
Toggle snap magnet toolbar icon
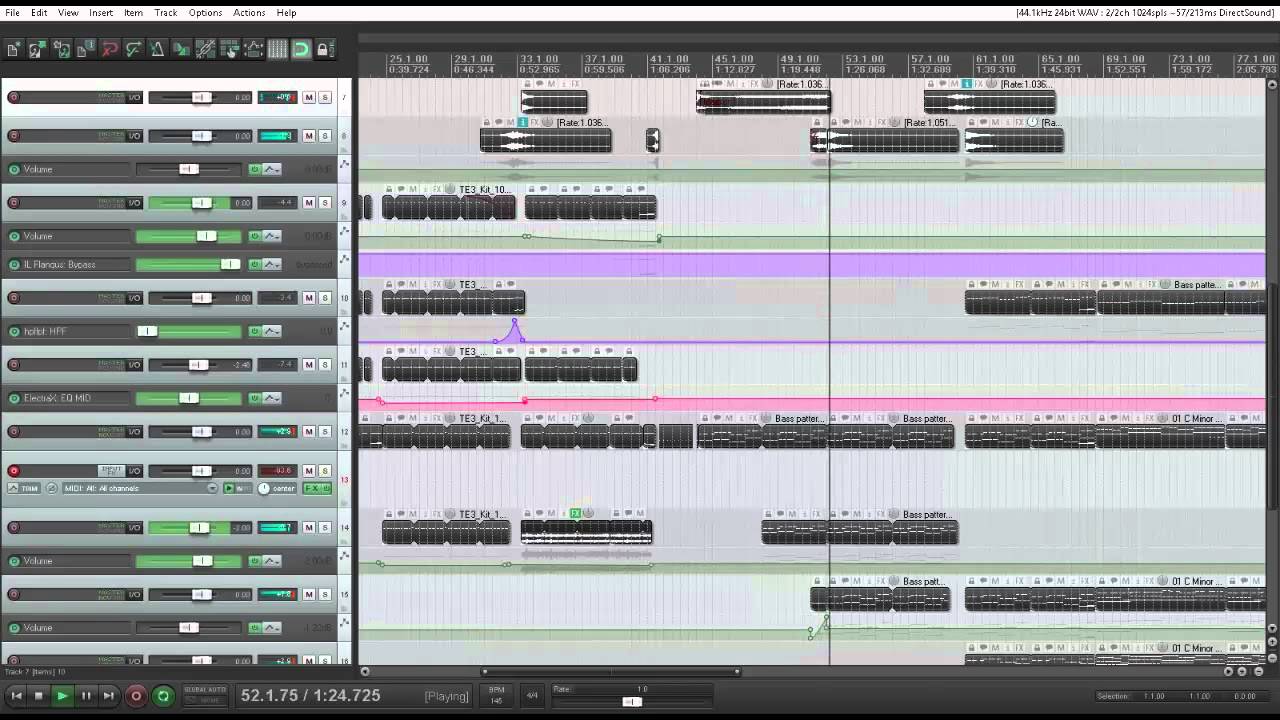tap(301, 49)
